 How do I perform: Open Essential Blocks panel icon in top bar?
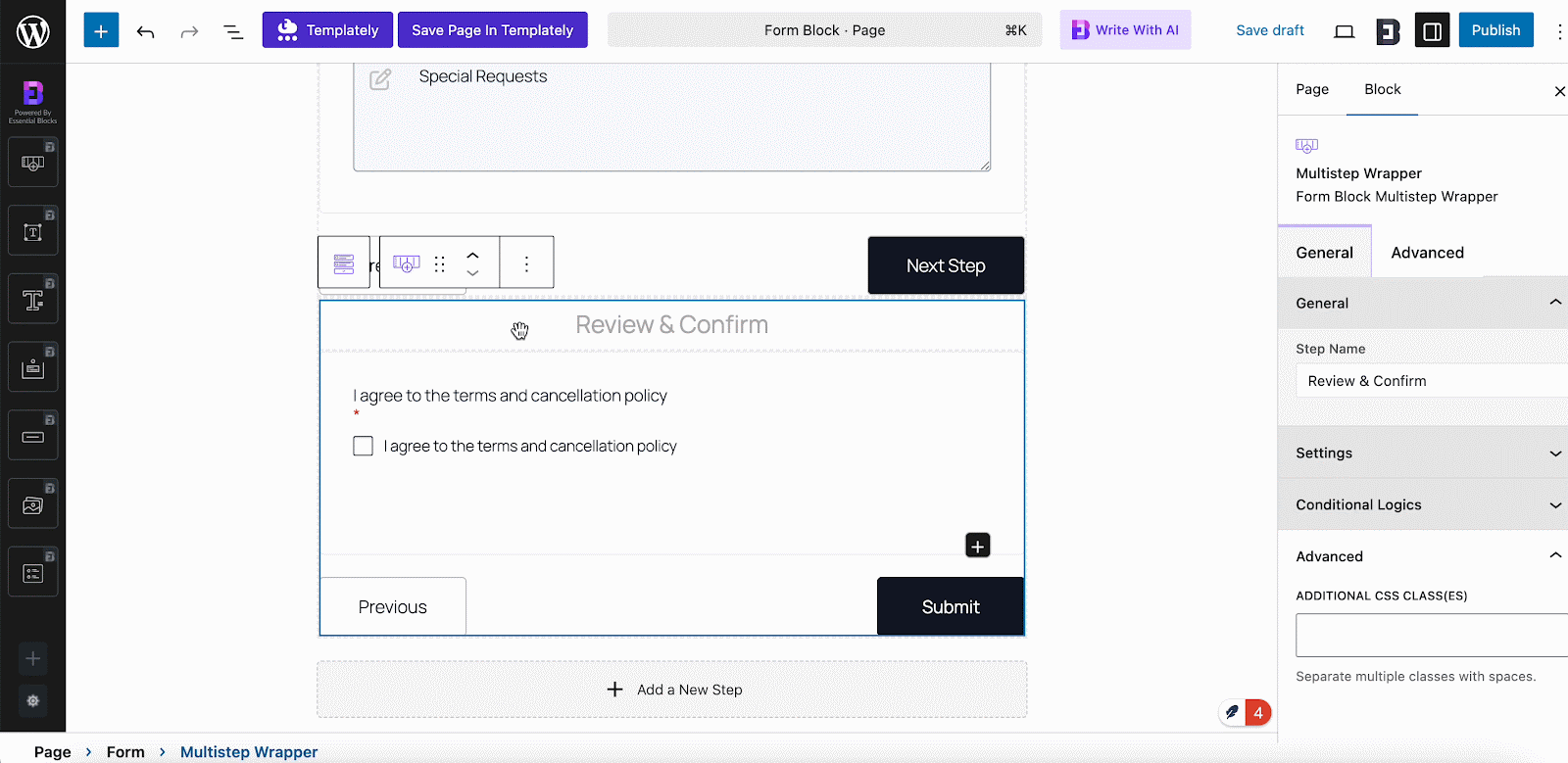point(1388,31)
